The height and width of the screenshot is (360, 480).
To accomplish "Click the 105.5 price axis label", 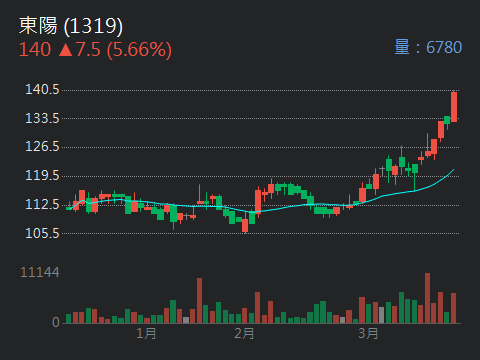I will tap(42, 233).
